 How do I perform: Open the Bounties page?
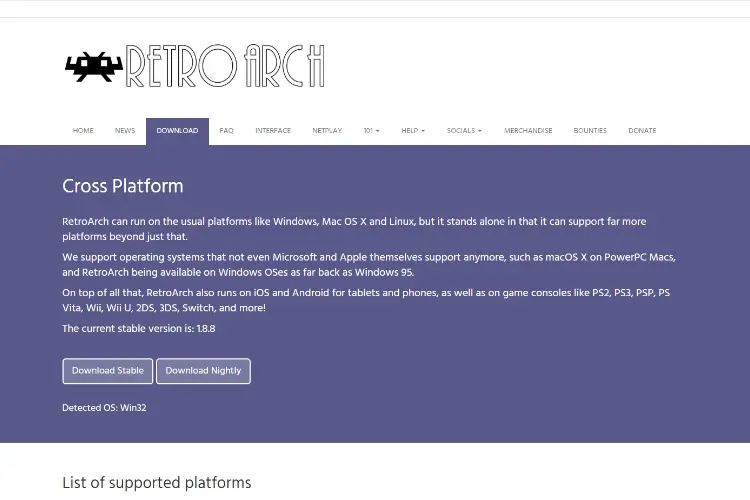pos(590,131)
